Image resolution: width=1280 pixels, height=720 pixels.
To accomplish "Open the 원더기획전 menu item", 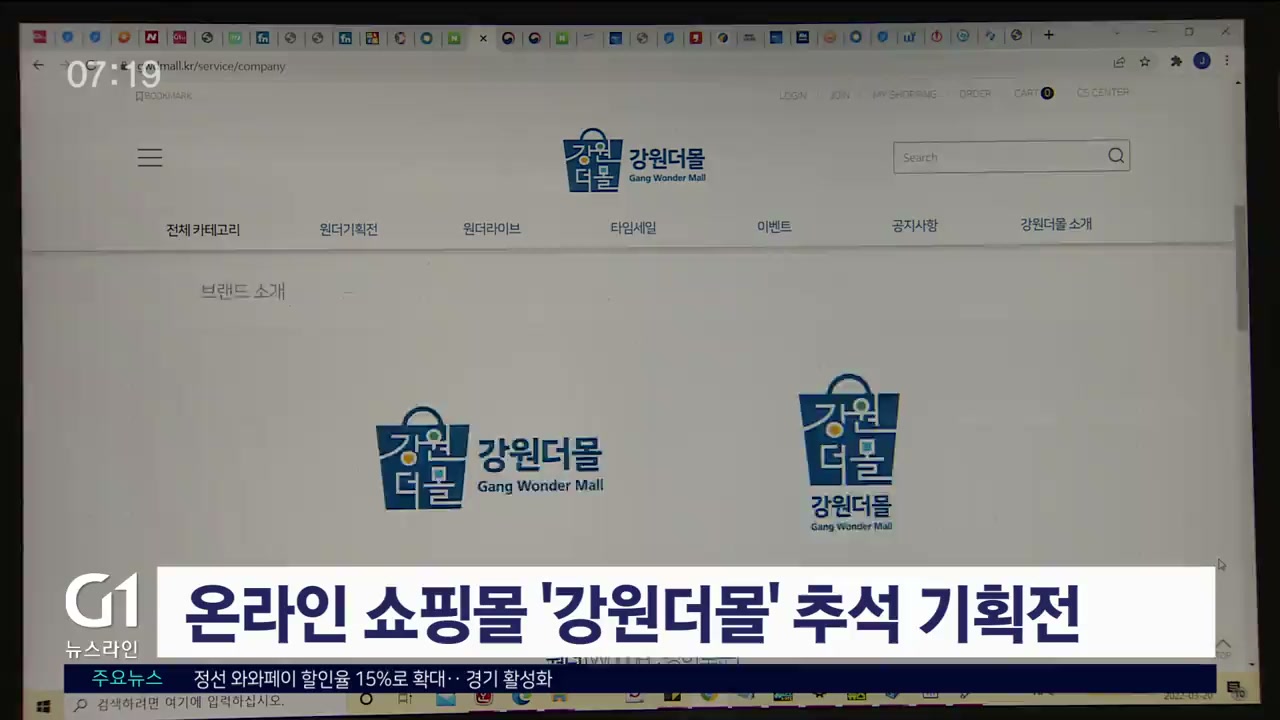I will (348, 229).
